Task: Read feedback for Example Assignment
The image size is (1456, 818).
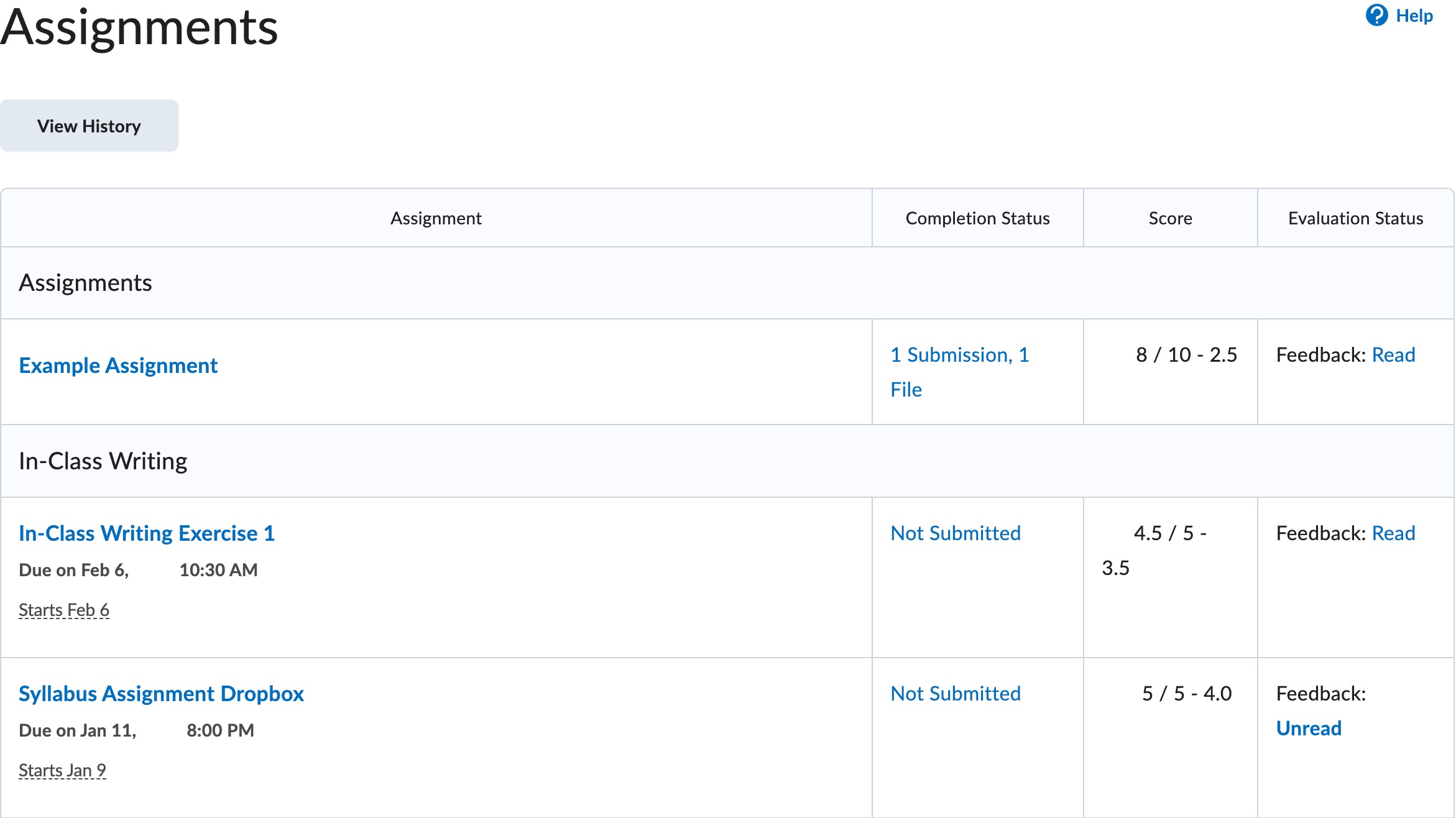Action: 1393,355
